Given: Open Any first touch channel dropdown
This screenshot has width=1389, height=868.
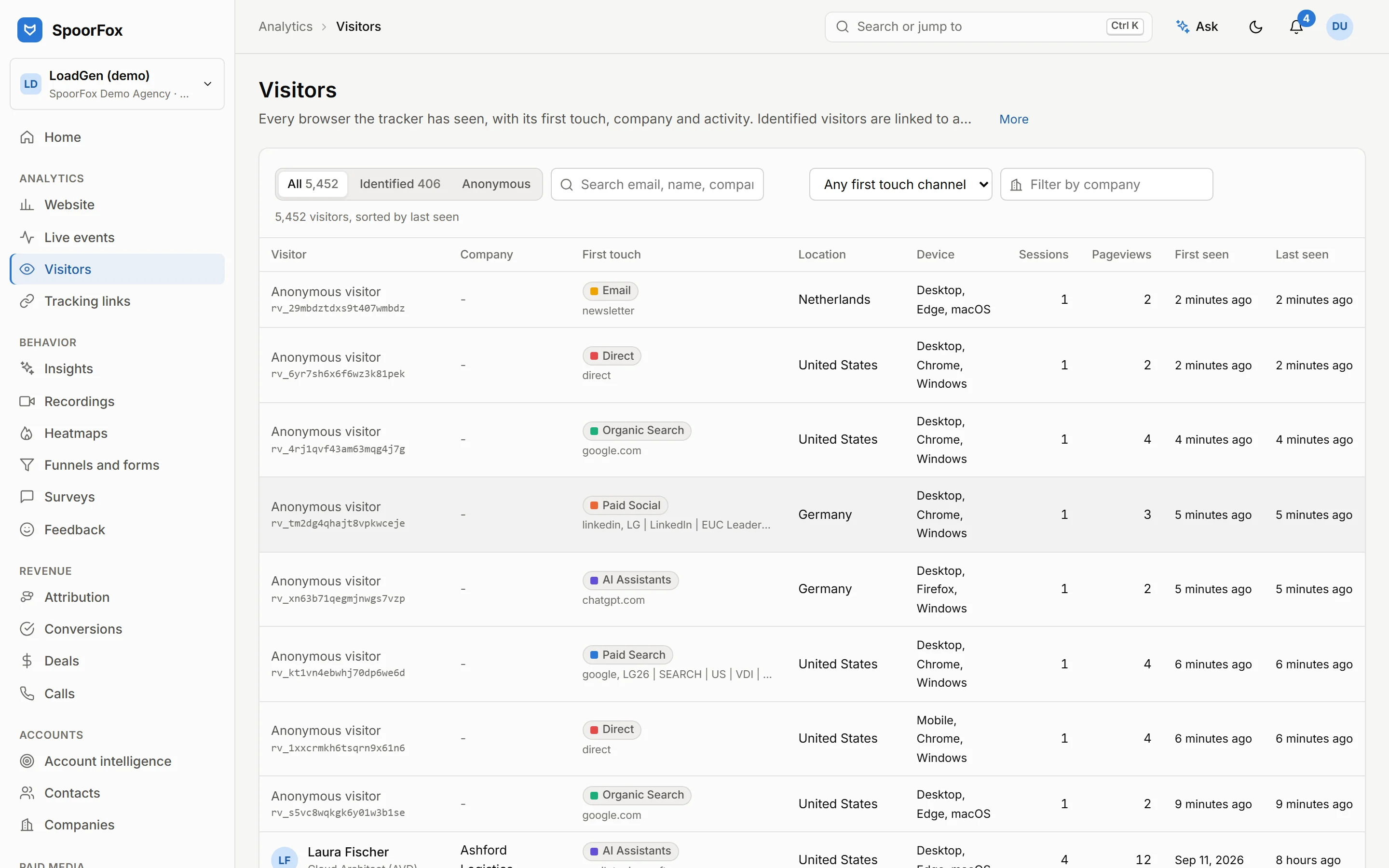Looking at the screenshot, I should click(x=900, y=184).
